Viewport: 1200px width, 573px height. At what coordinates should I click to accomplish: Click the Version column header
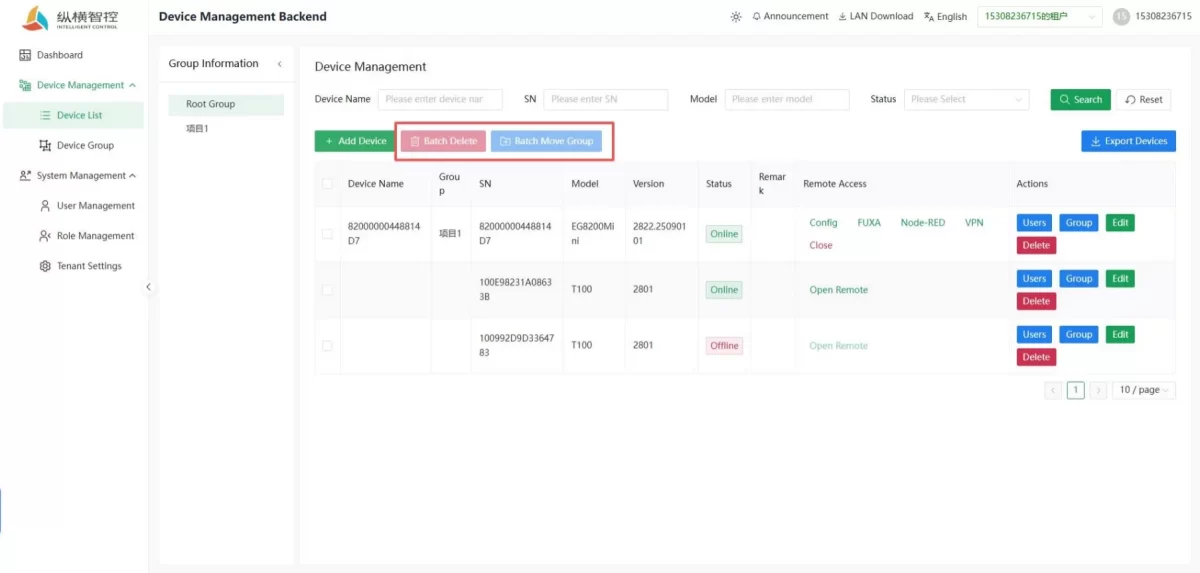click(x=648, y=184)
